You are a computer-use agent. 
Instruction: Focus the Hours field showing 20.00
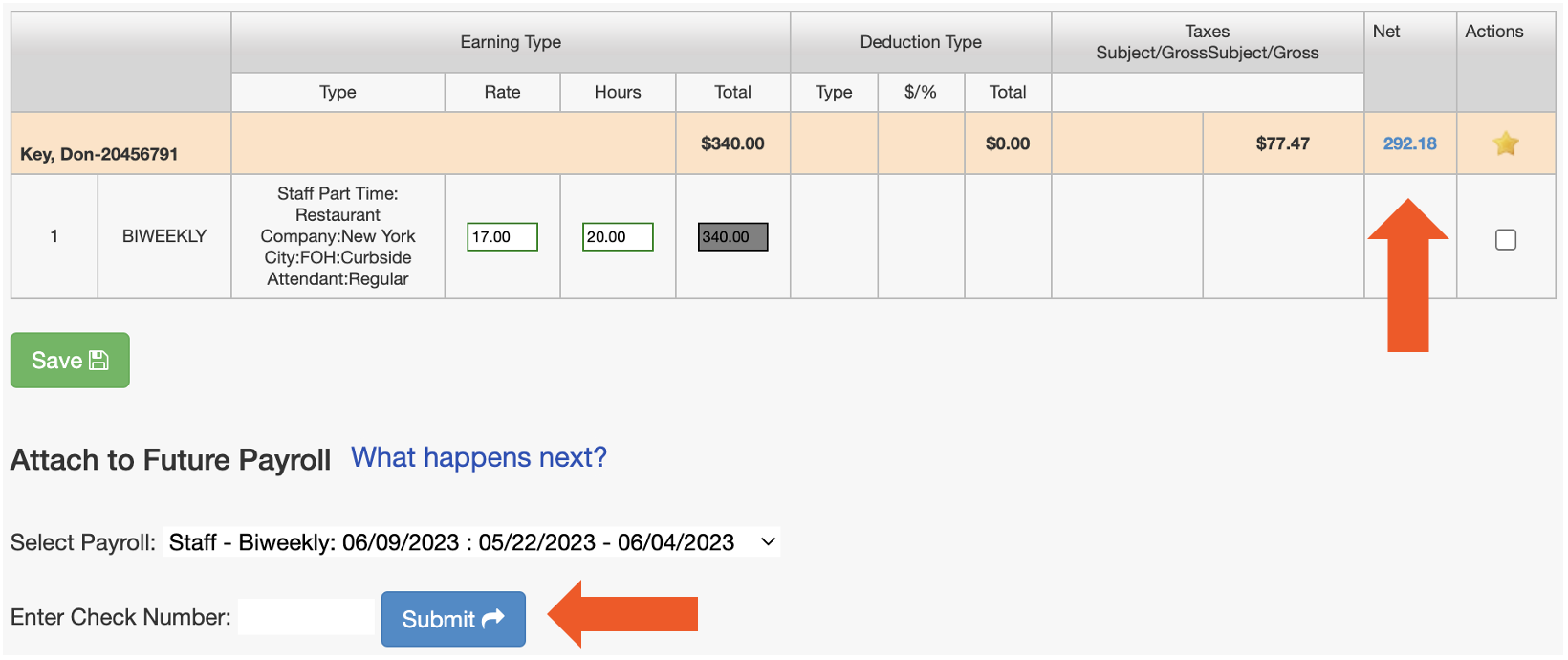617,236
